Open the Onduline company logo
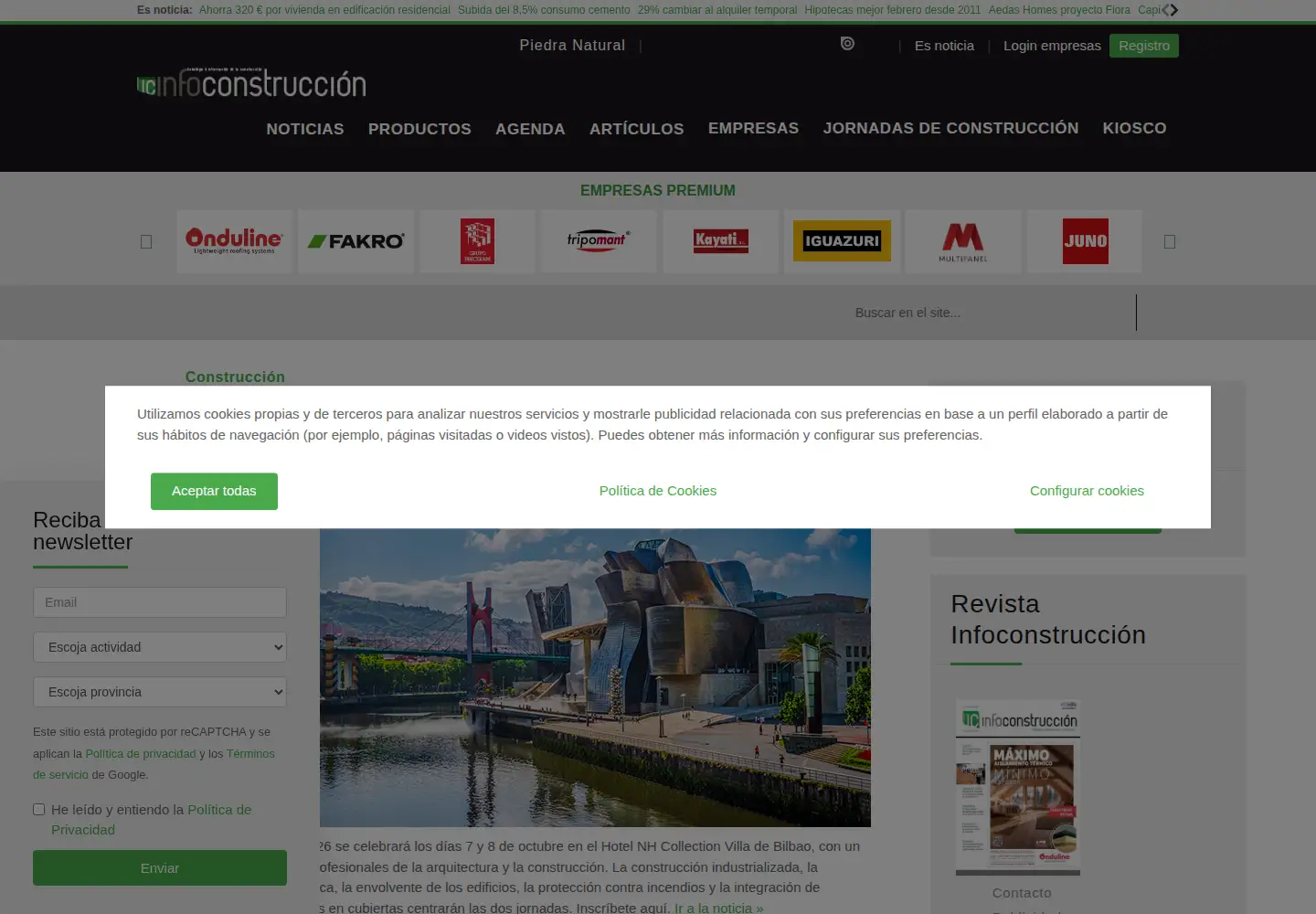Image resolution: width=1316 pixels, height=914 pixels. coord(234,241)
